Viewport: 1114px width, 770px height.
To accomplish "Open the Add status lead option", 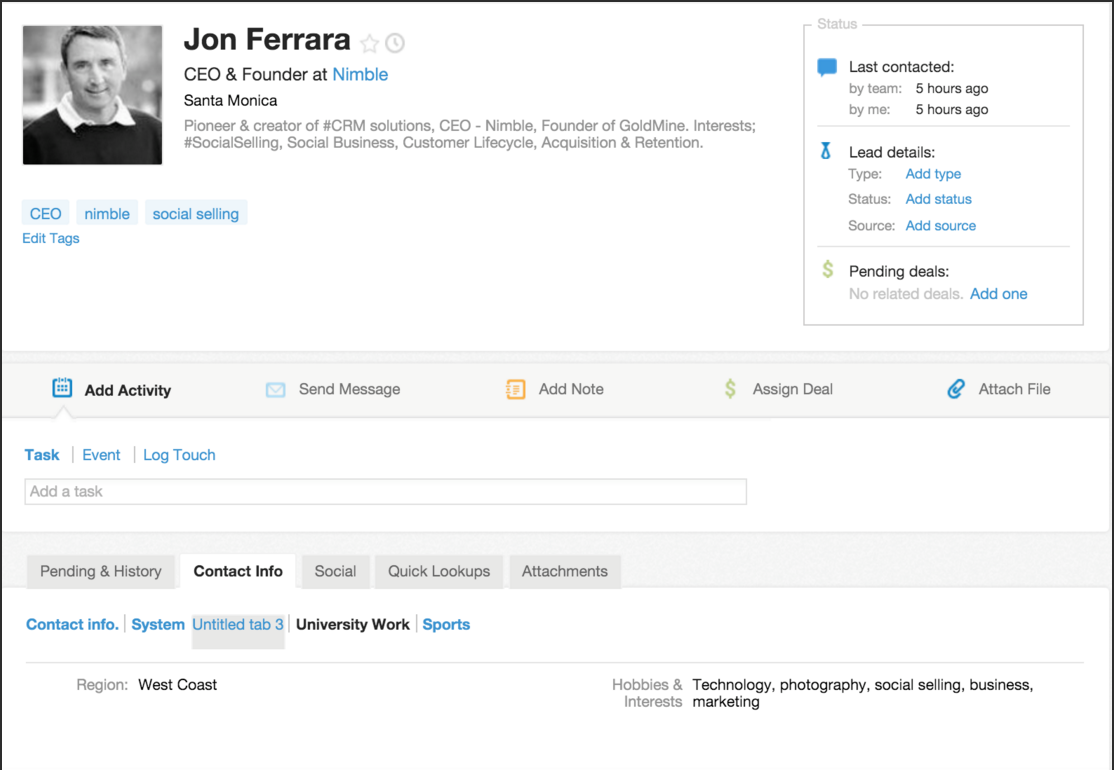I will click(938, 199).
